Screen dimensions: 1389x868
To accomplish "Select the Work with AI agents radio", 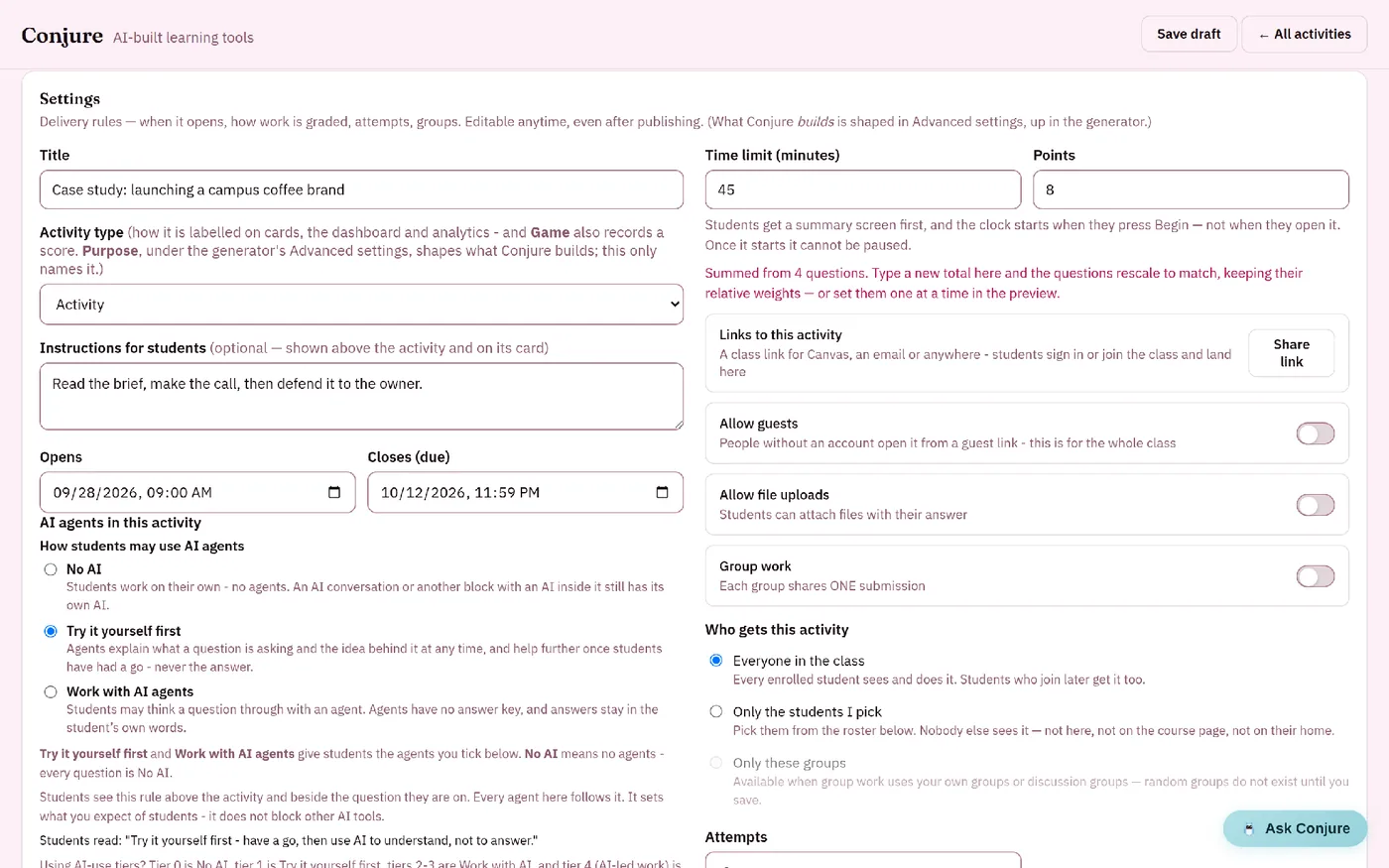I will (51, 692).
